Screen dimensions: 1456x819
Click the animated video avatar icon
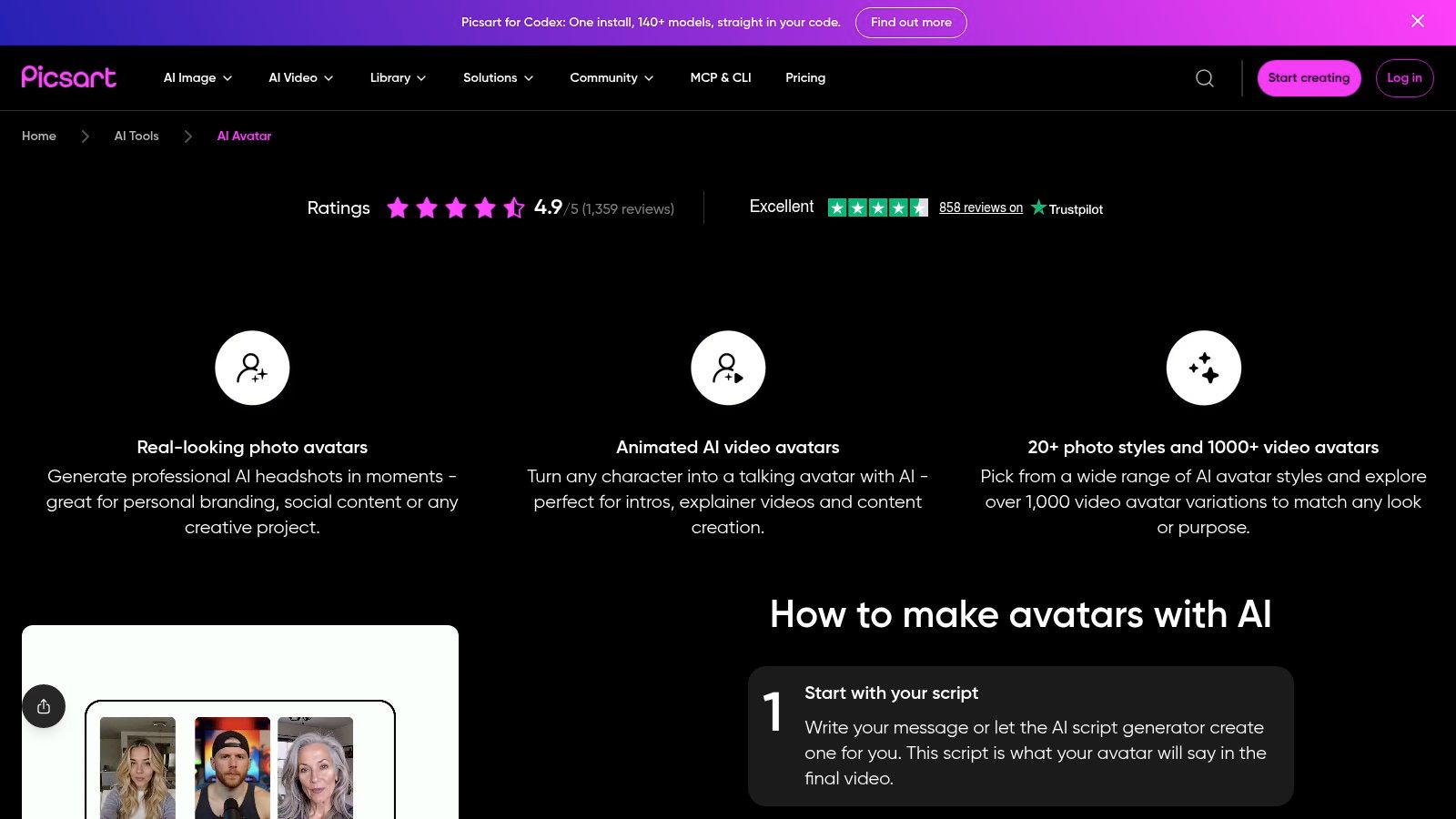(728, 368)
